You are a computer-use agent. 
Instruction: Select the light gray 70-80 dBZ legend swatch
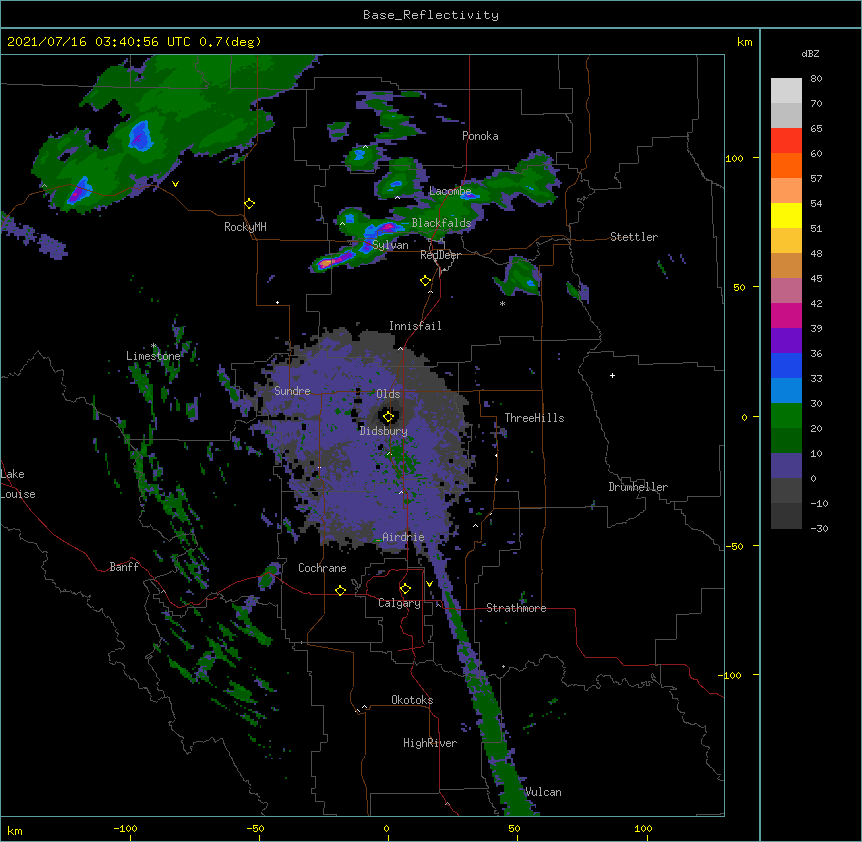(786, 91)
